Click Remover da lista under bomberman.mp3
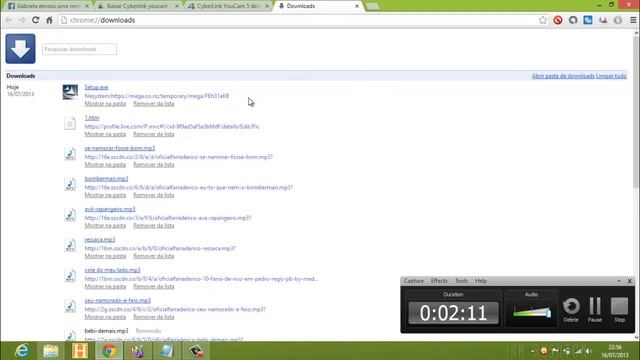Viewport: 640px width, 360px height. click(x=153, y=195)
